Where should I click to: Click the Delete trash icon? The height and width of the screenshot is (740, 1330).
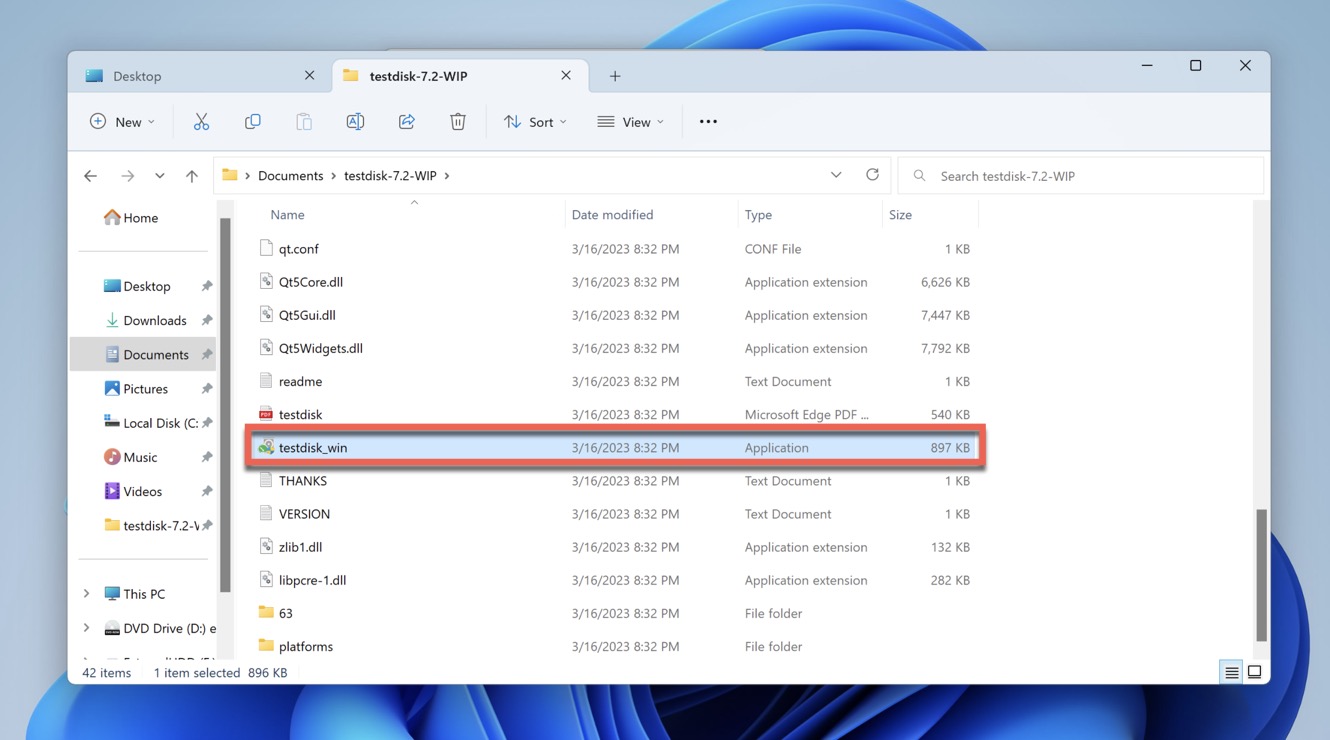(458, 122)
